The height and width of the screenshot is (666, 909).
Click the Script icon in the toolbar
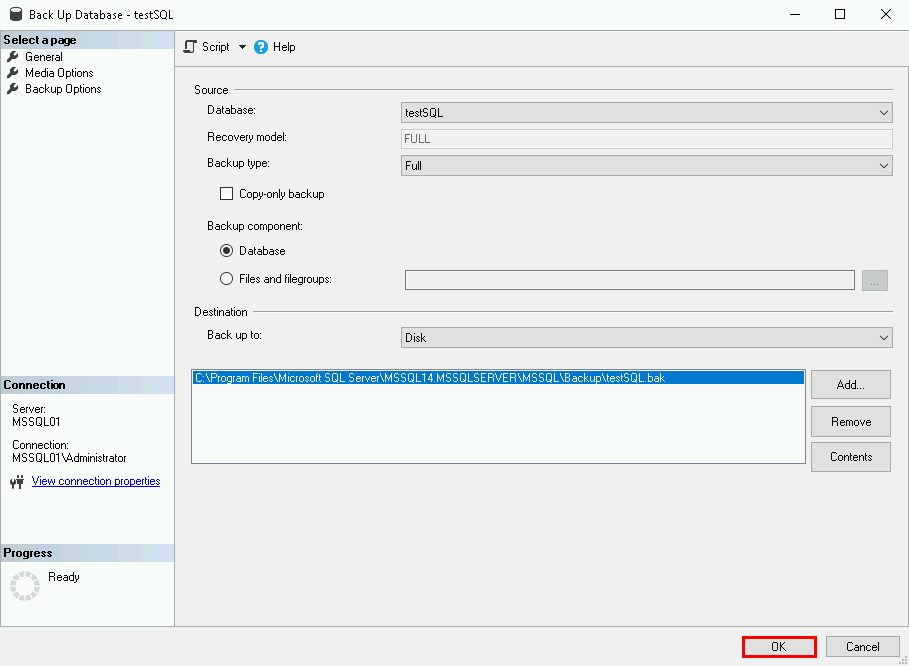[190, 47]
